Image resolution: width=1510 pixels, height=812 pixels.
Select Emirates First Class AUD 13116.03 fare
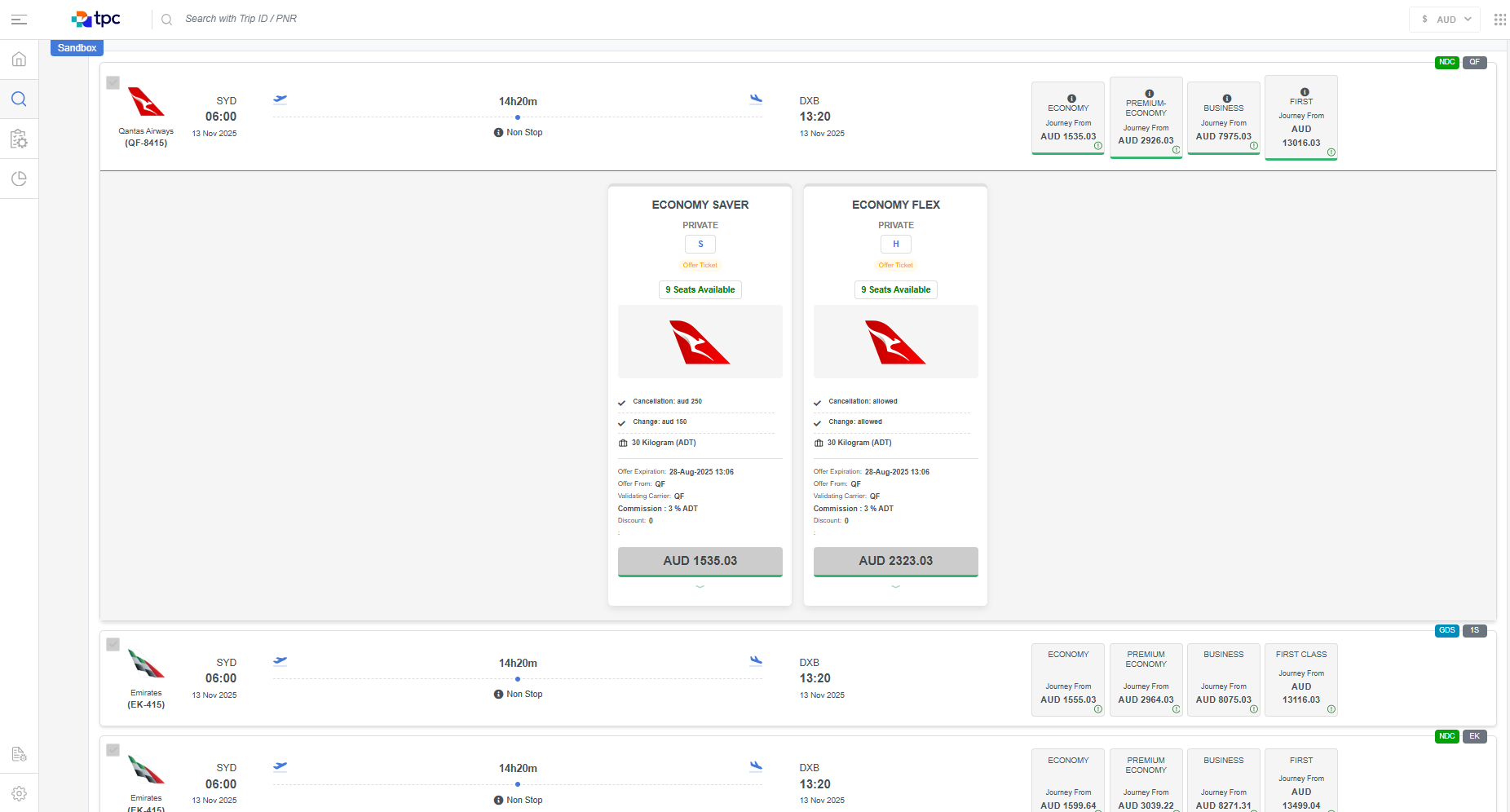(x=1300, y=679)
